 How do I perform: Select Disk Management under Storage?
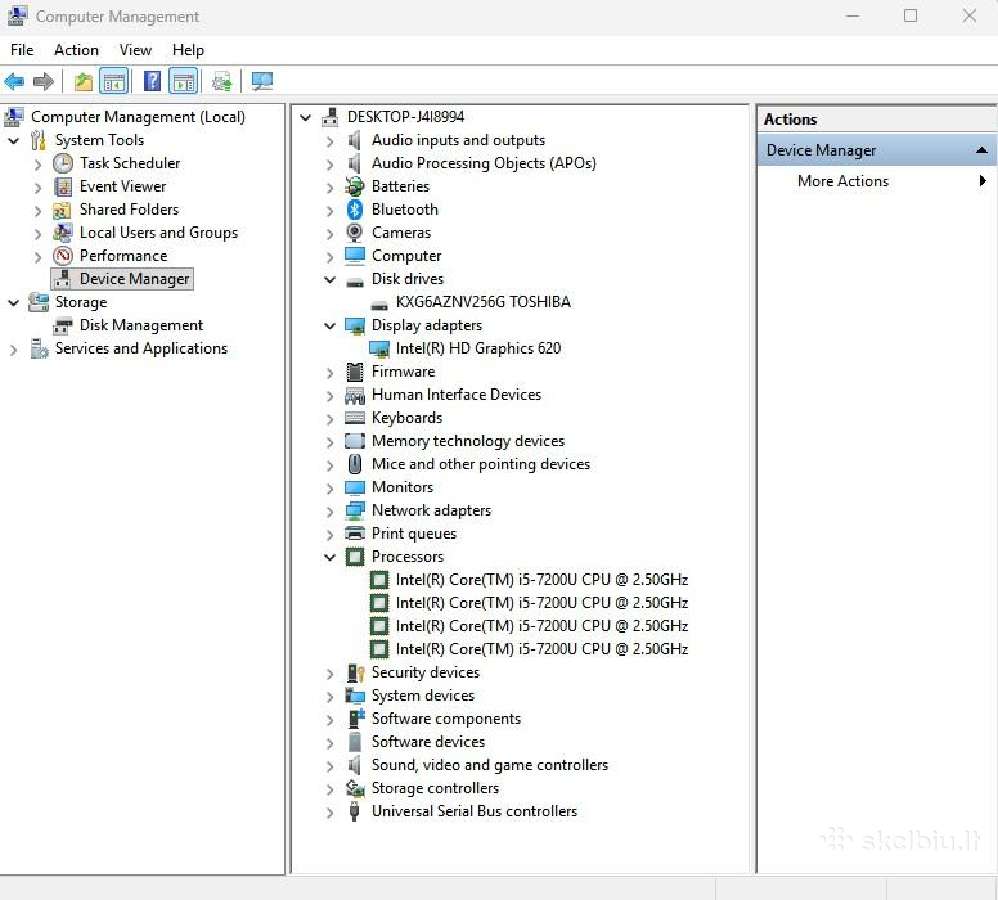tap(141, 325)
